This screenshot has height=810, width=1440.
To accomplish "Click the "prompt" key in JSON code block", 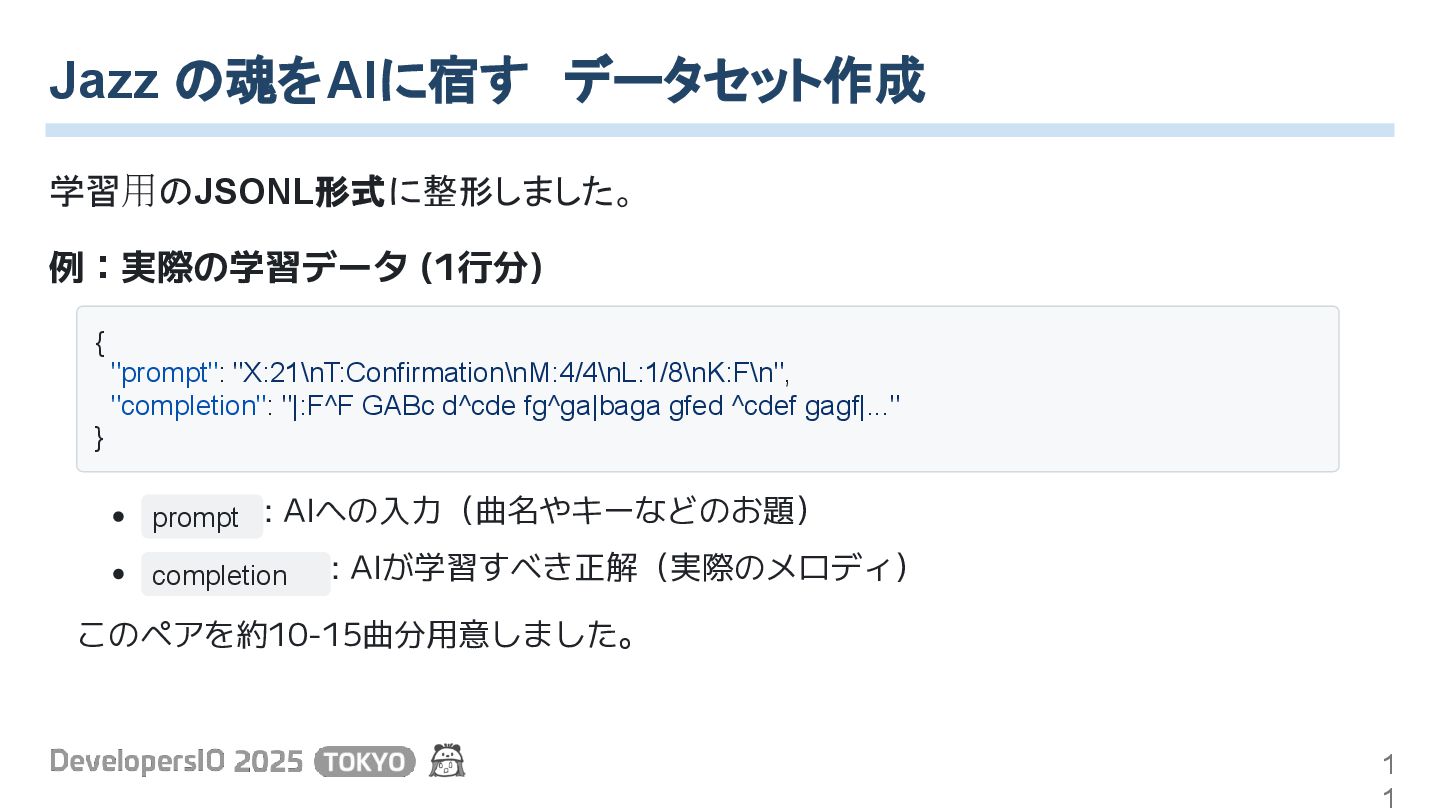I will point(165,374).
